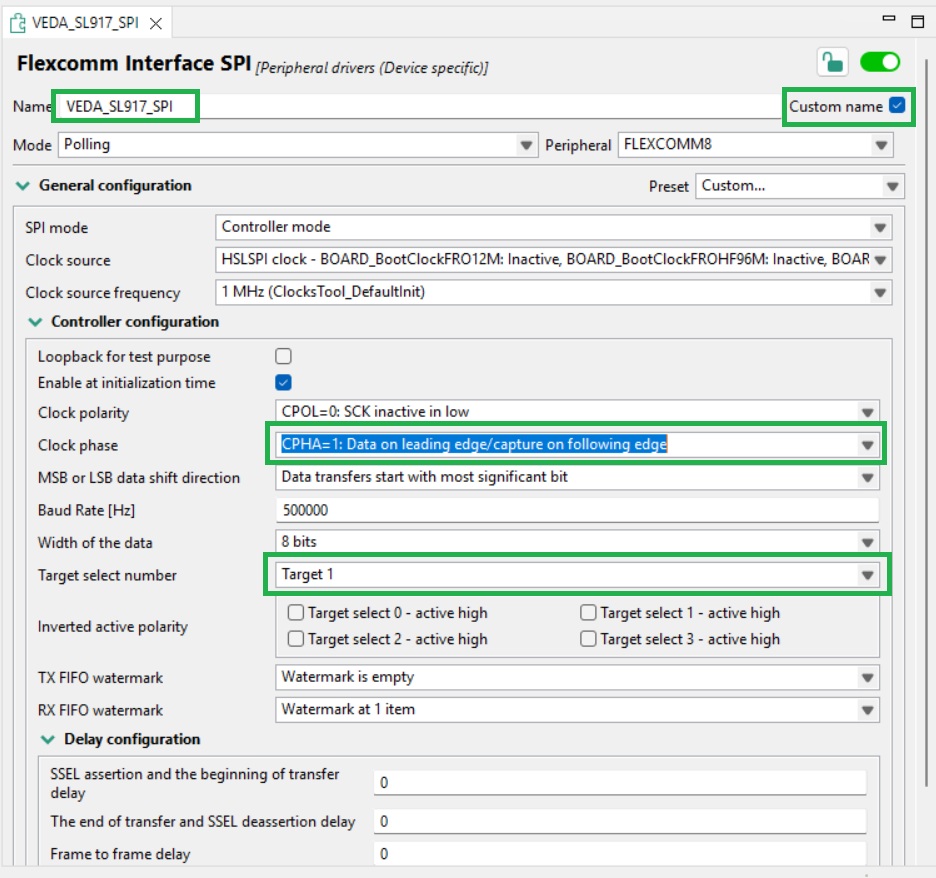Click the VEDA_SL917_SPI tab file icon
The width and height of the screenshot is (936, 878).
coord(17,22)
